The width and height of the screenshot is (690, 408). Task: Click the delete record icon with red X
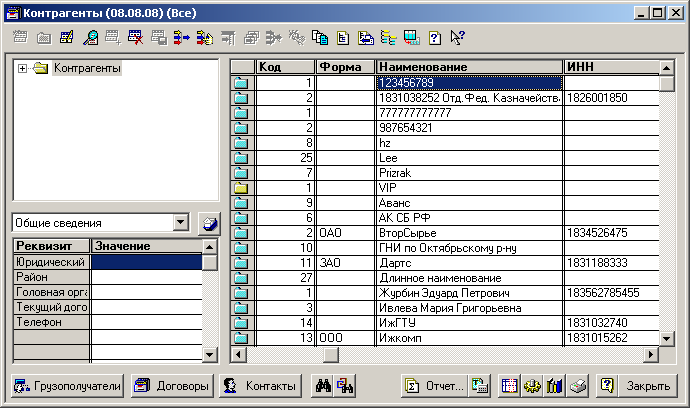[135, 38]
